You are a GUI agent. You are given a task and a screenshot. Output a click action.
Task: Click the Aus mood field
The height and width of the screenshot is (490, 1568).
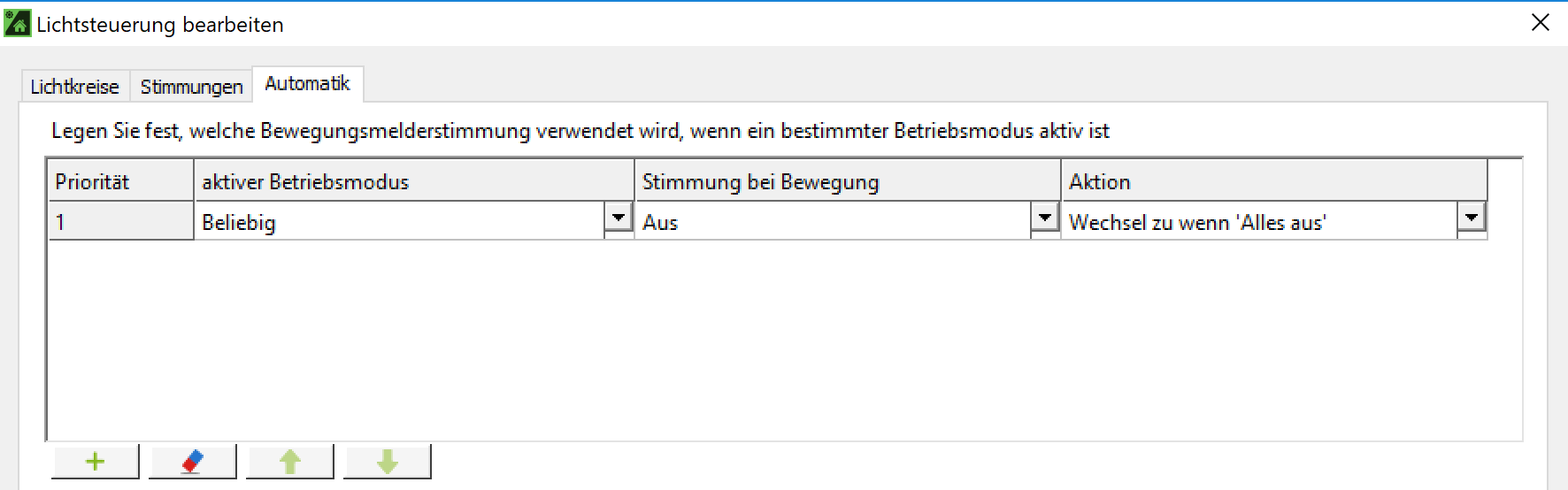point(832,222)
